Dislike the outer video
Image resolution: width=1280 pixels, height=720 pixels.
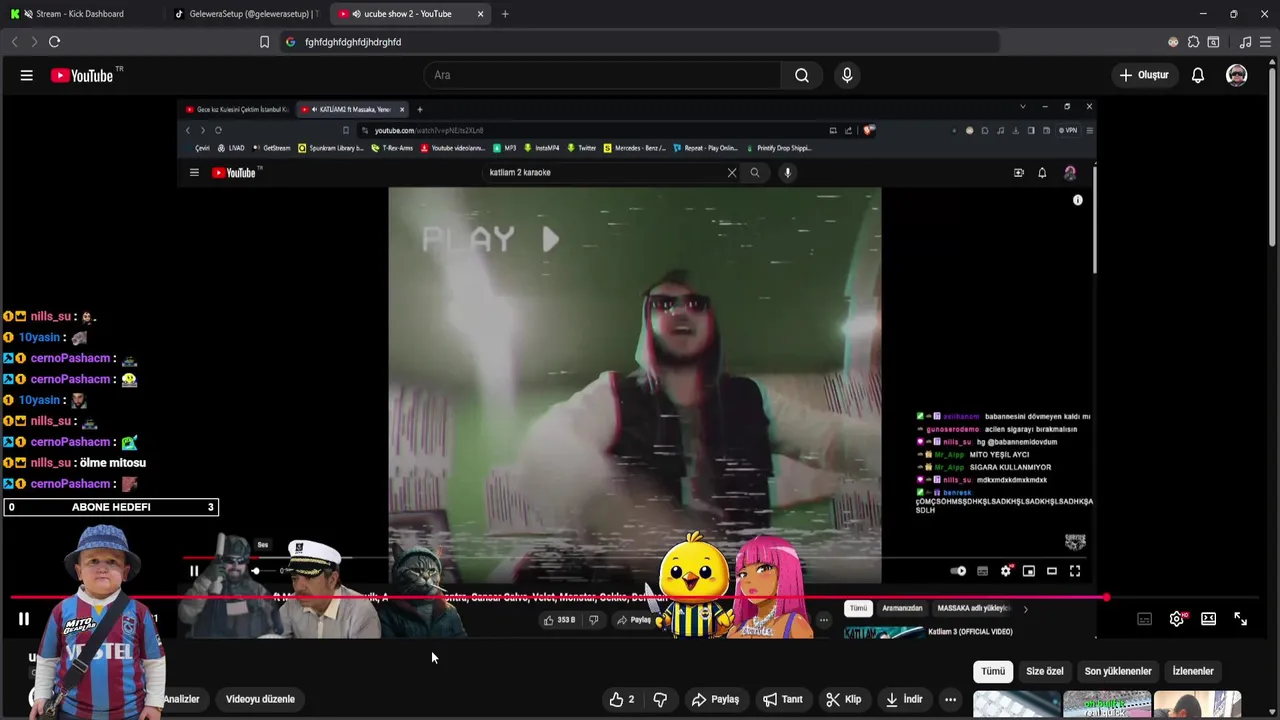660,699
